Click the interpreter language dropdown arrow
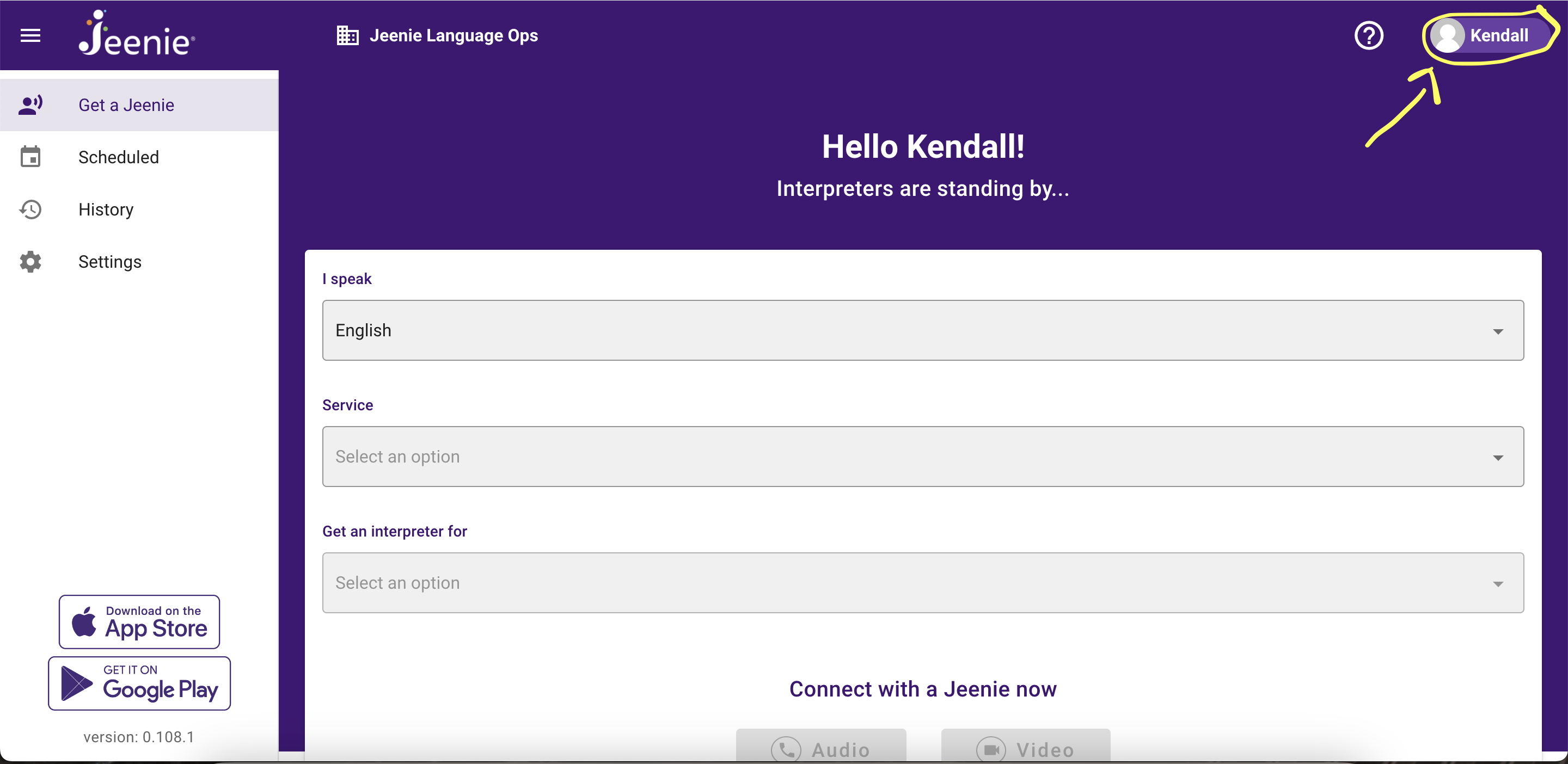The height and width of the screenshot is (764, 1568). point(1498,584)
